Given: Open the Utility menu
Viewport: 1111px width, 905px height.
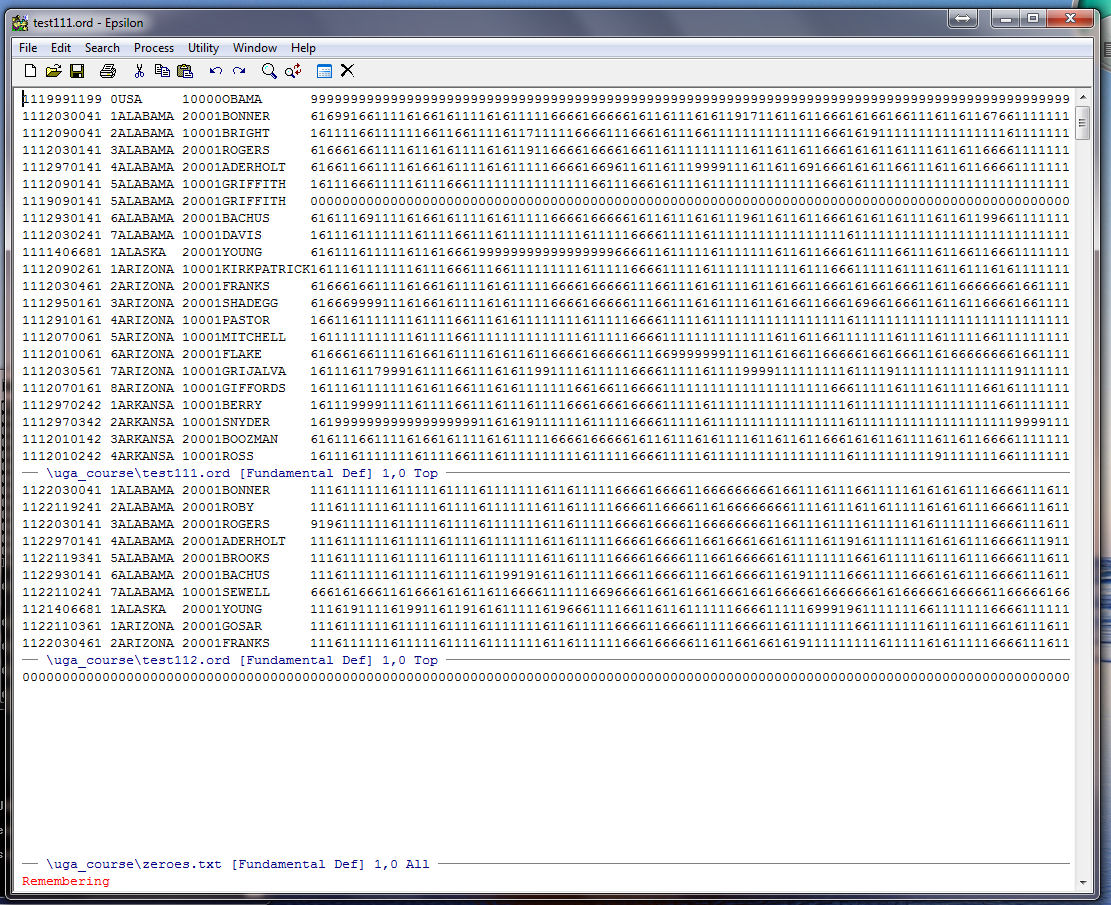Looking at the screenshot, I should [203, 48].
